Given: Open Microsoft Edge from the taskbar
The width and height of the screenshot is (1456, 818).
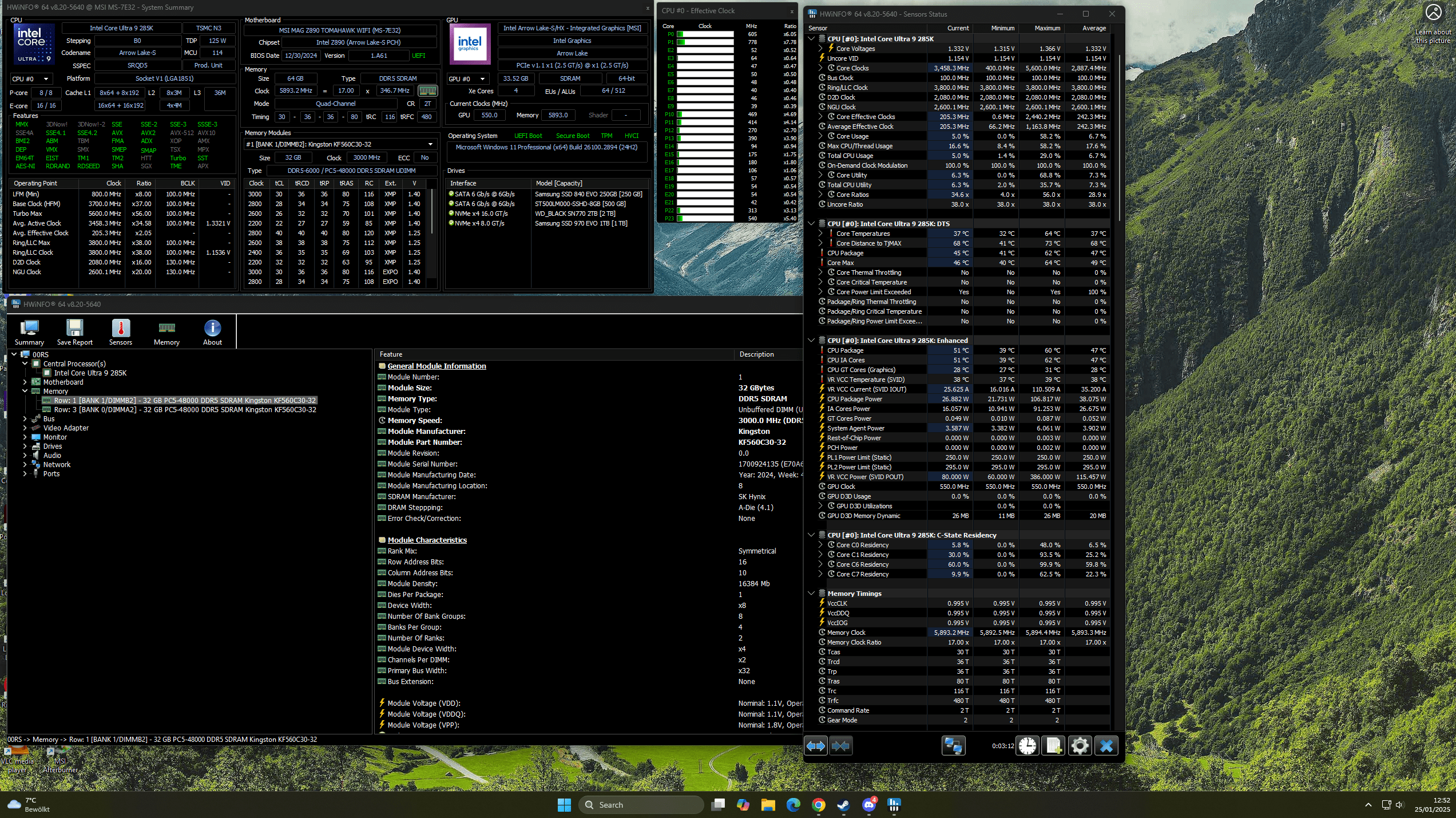Looking at the screenshot, I should point(793,805).
